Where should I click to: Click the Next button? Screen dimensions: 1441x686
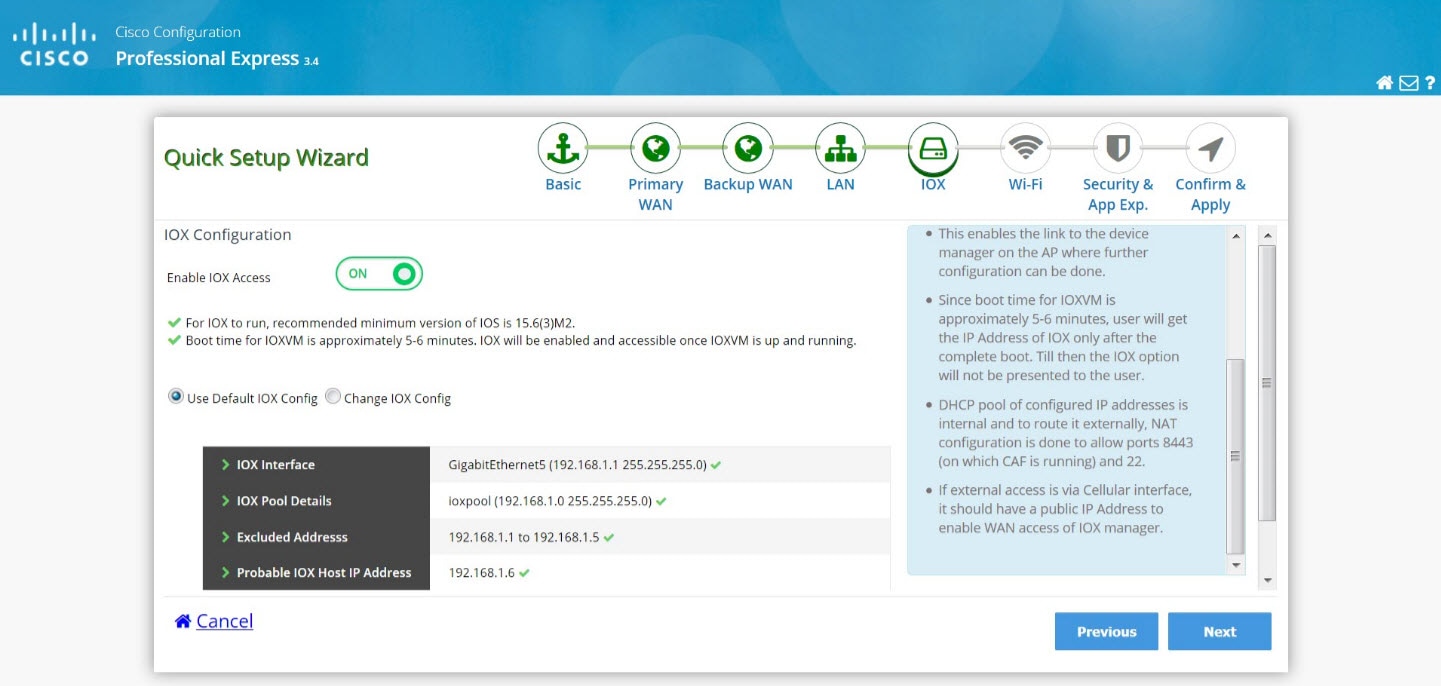coord(1220,632)
